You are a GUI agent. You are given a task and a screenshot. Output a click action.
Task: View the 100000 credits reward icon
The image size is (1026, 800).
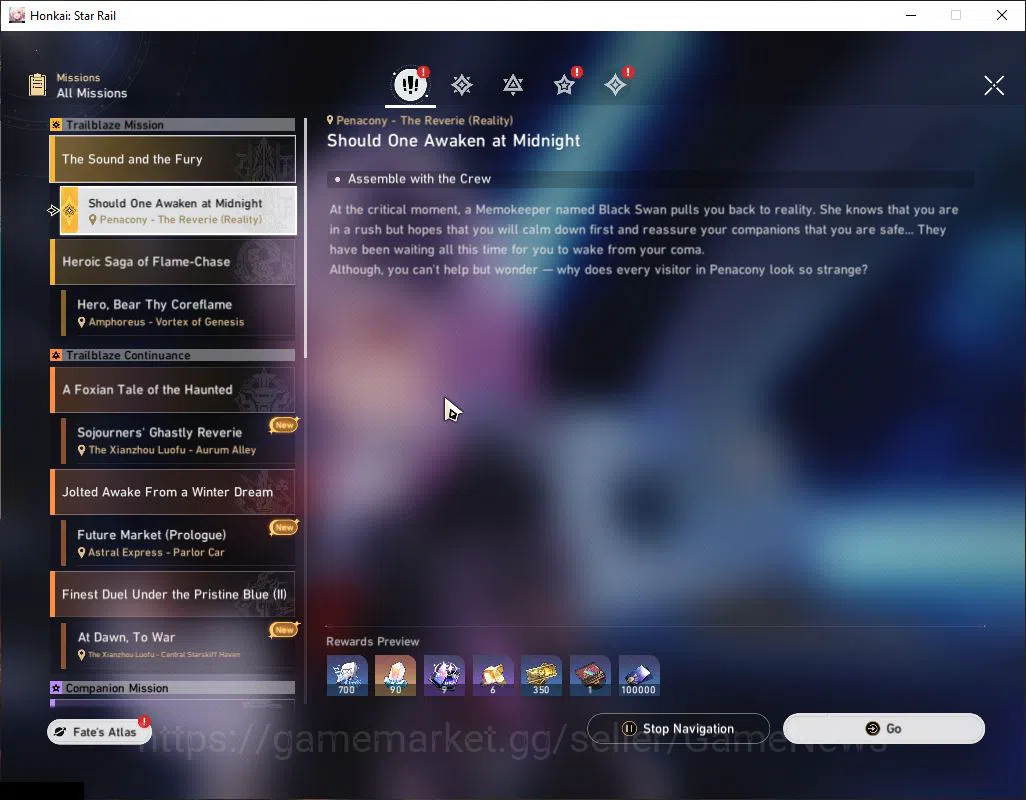coord(639,676)
